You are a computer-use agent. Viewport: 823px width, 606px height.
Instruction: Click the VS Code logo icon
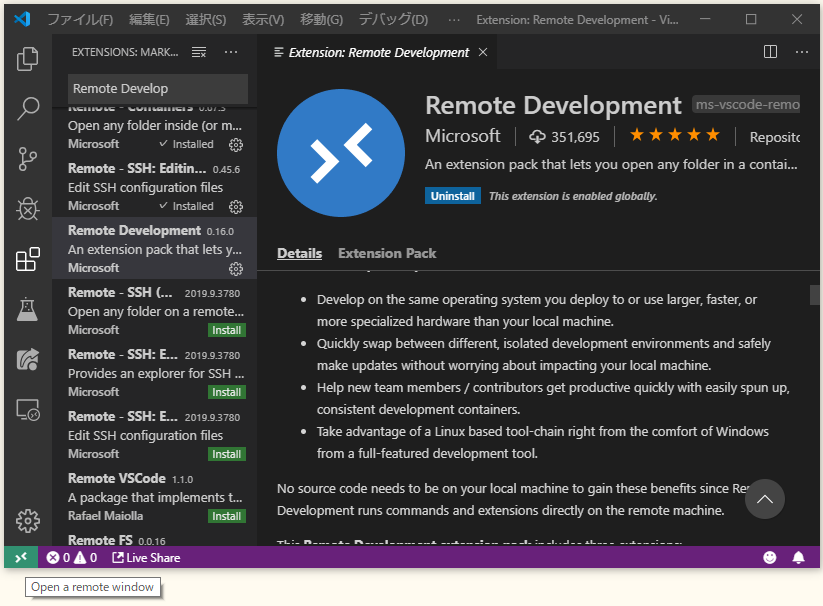pyautogui.click(x=22, y=19)
